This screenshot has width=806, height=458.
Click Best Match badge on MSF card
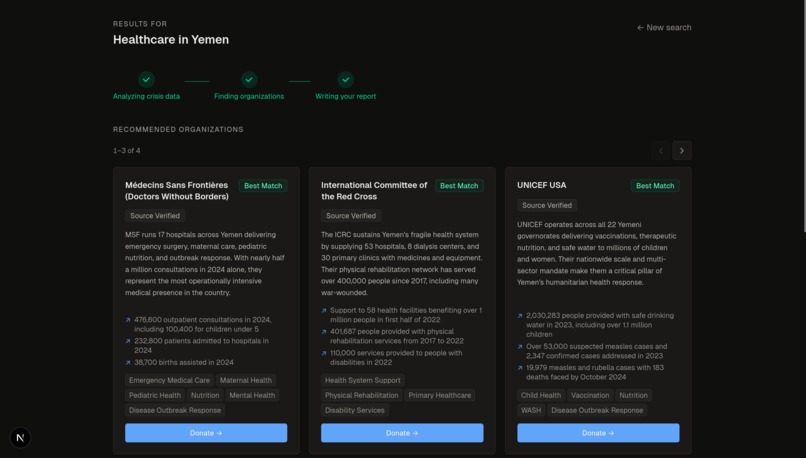click(x=263, y=186)
